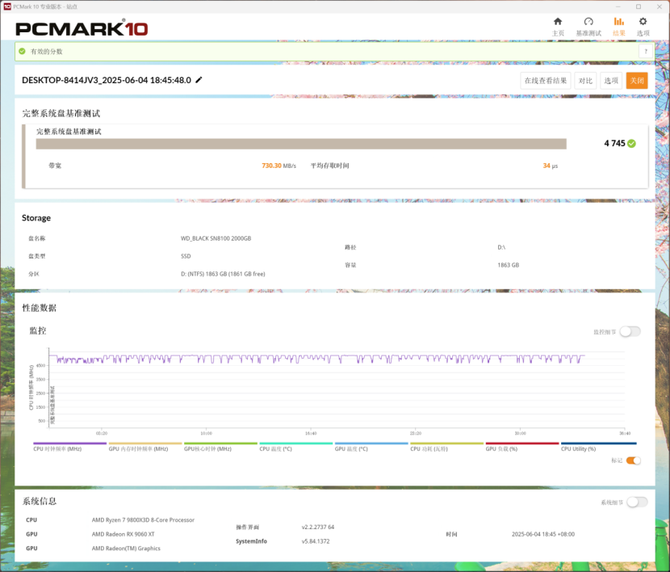Click the 选项 button next to 对比
The image size is (670, 572).
click(x=611, y=81)
